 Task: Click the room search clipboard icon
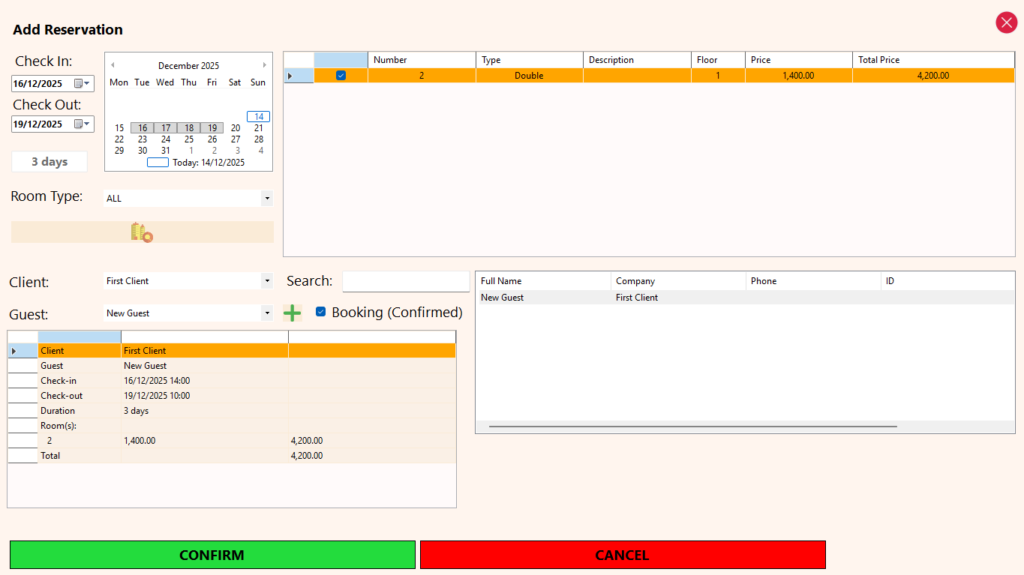[141, 232]
